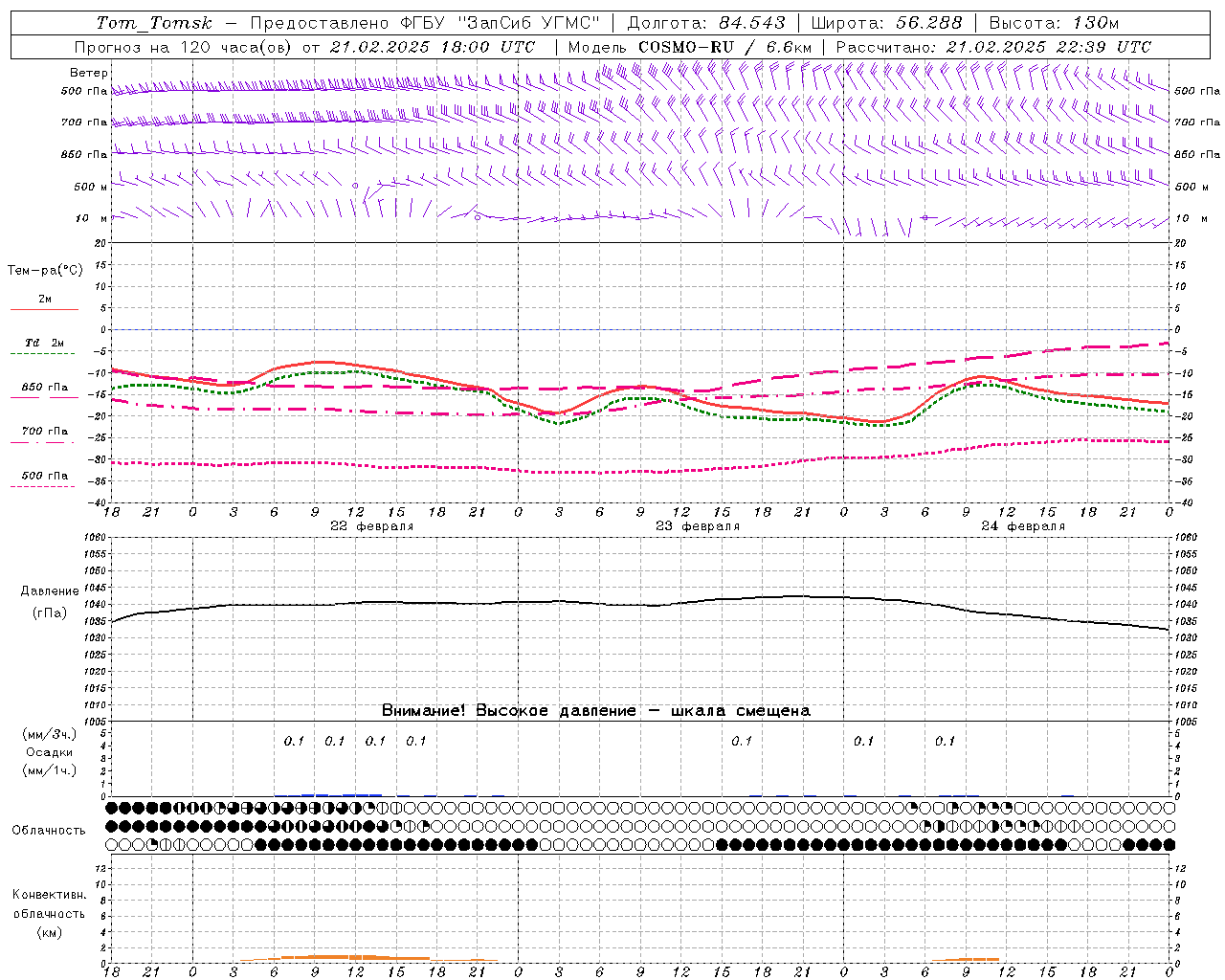Click the '2м' temperature legend entry
The image size is (1225, 980).
coord(45,300)
